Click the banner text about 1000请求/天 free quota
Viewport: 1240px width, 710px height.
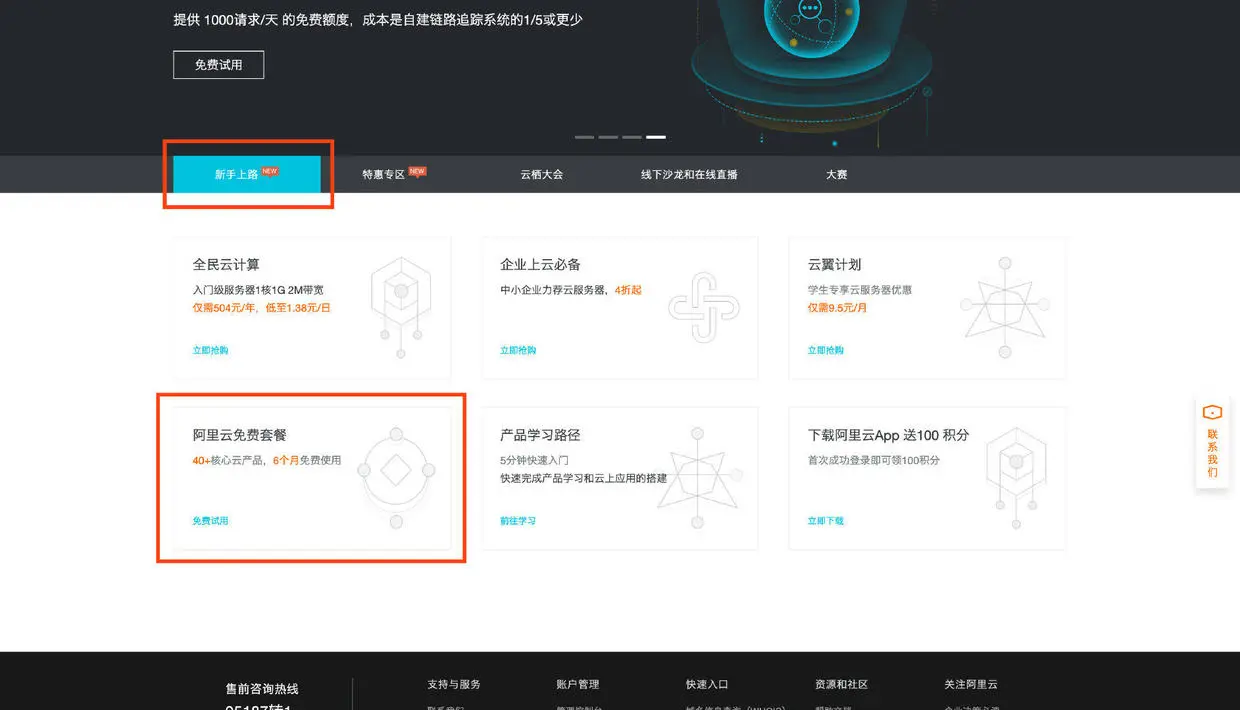pyautogui.click(x=378, y=20)
